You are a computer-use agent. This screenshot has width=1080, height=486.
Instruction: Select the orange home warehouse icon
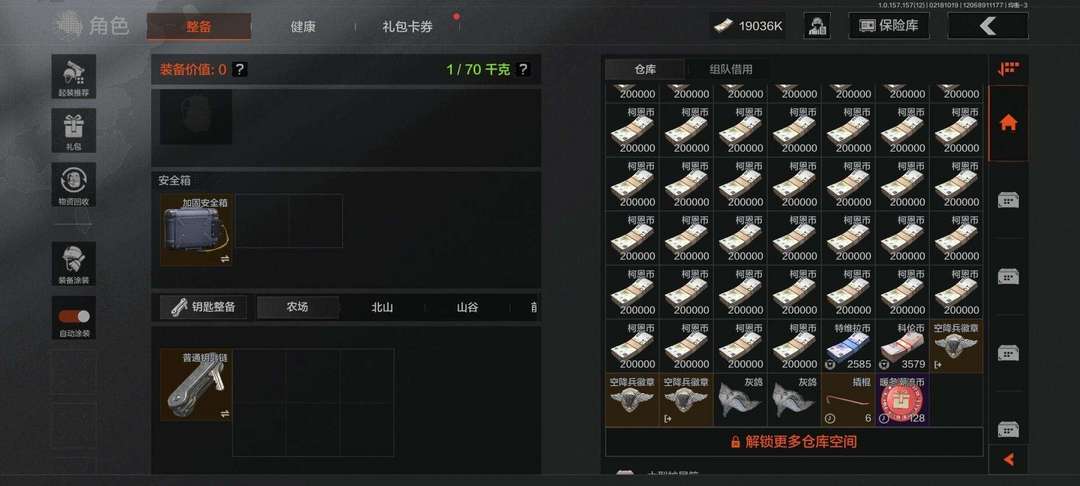pyautogui.click(x=1008, y=123)
